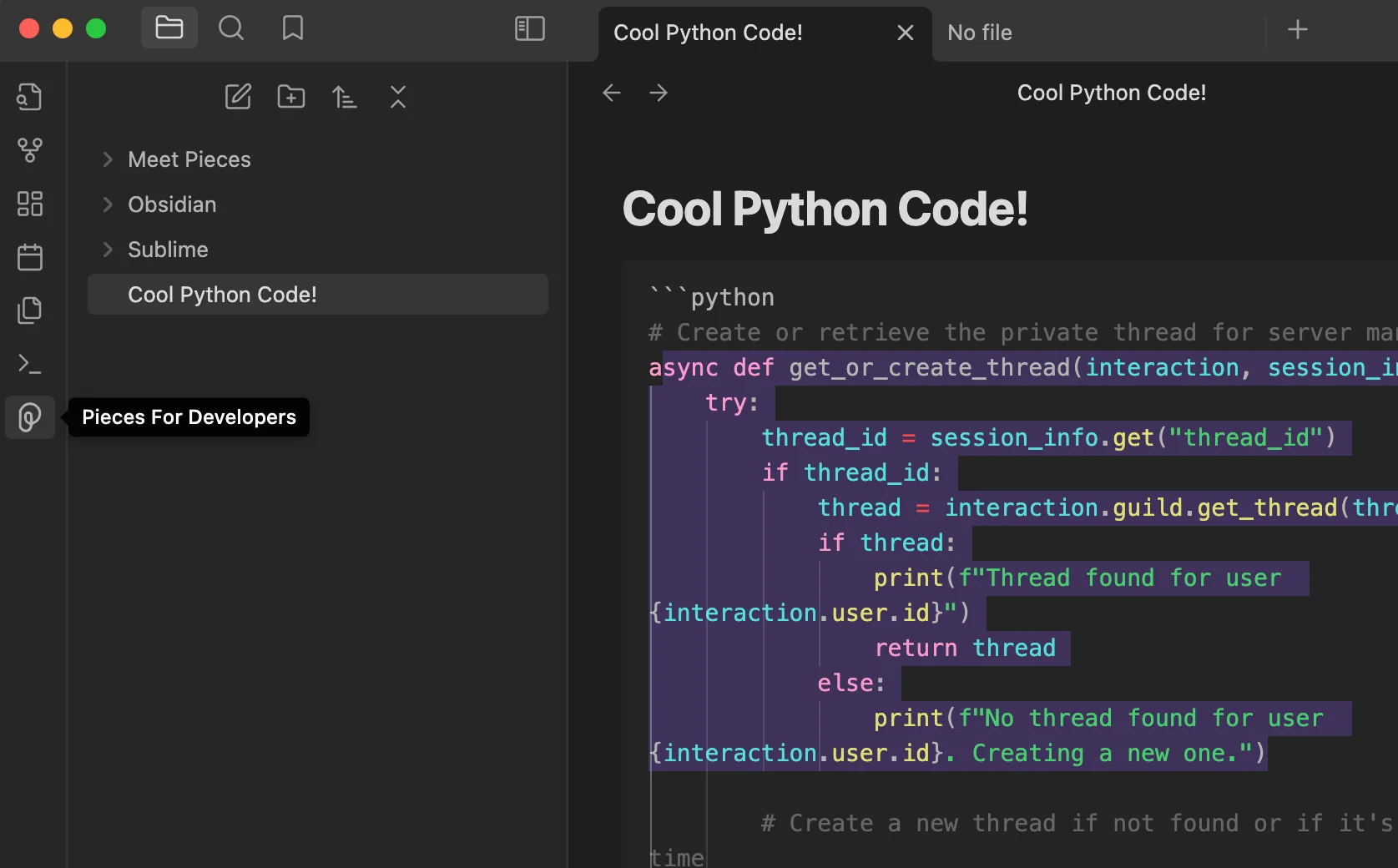Open the quick switcher ribbon icon
Viewport: 1398px width, 868px height.
tap(30, 97)
